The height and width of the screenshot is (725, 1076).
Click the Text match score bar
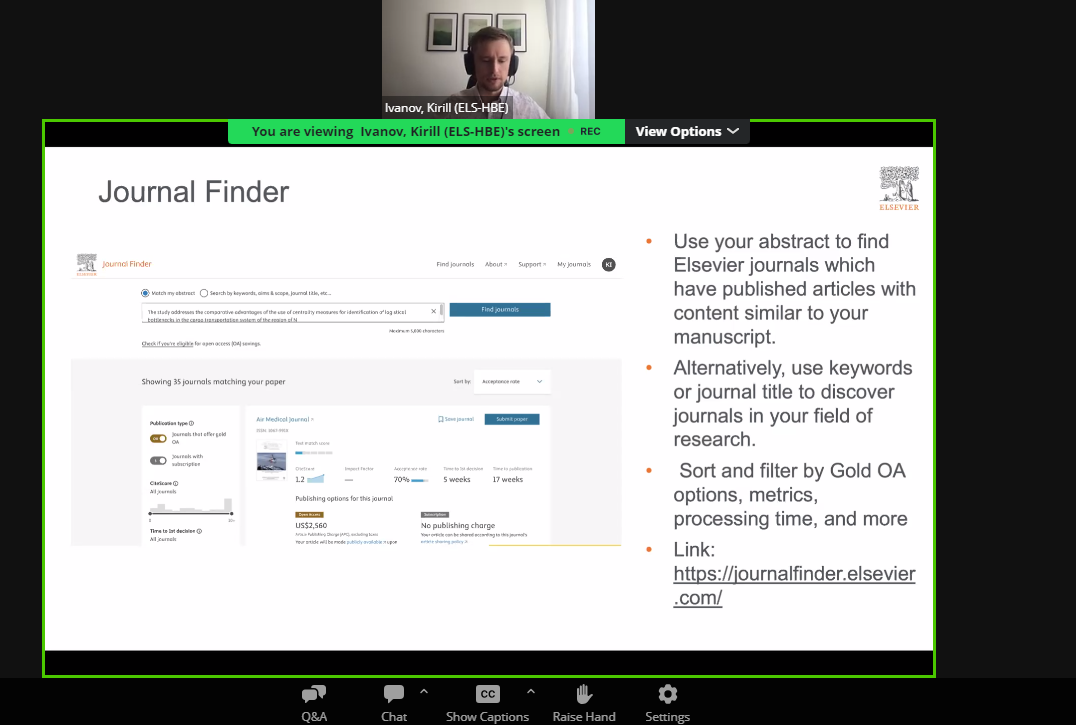[x=314, y=453]
